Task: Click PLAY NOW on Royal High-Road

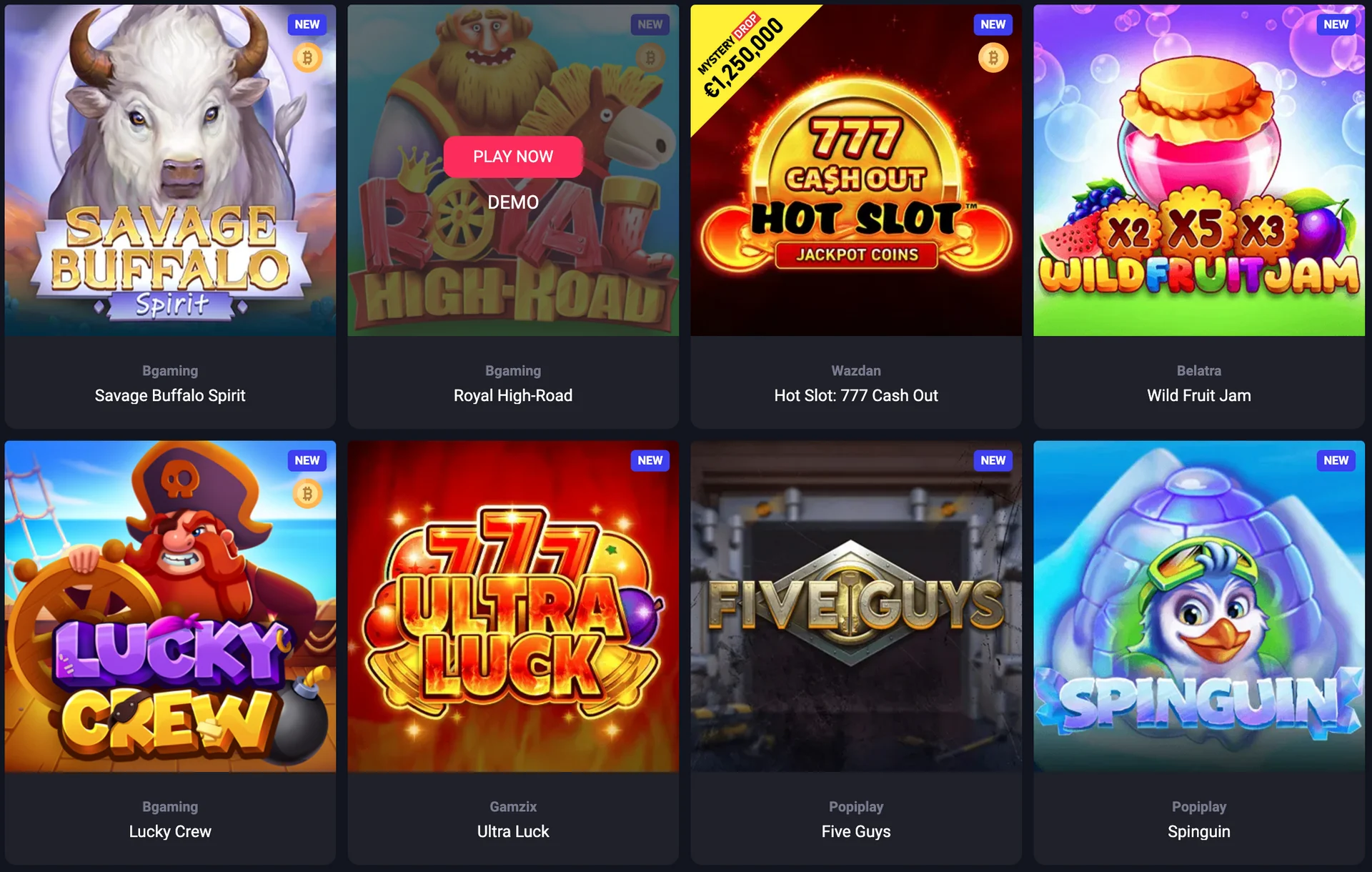Action: point(513,157)
